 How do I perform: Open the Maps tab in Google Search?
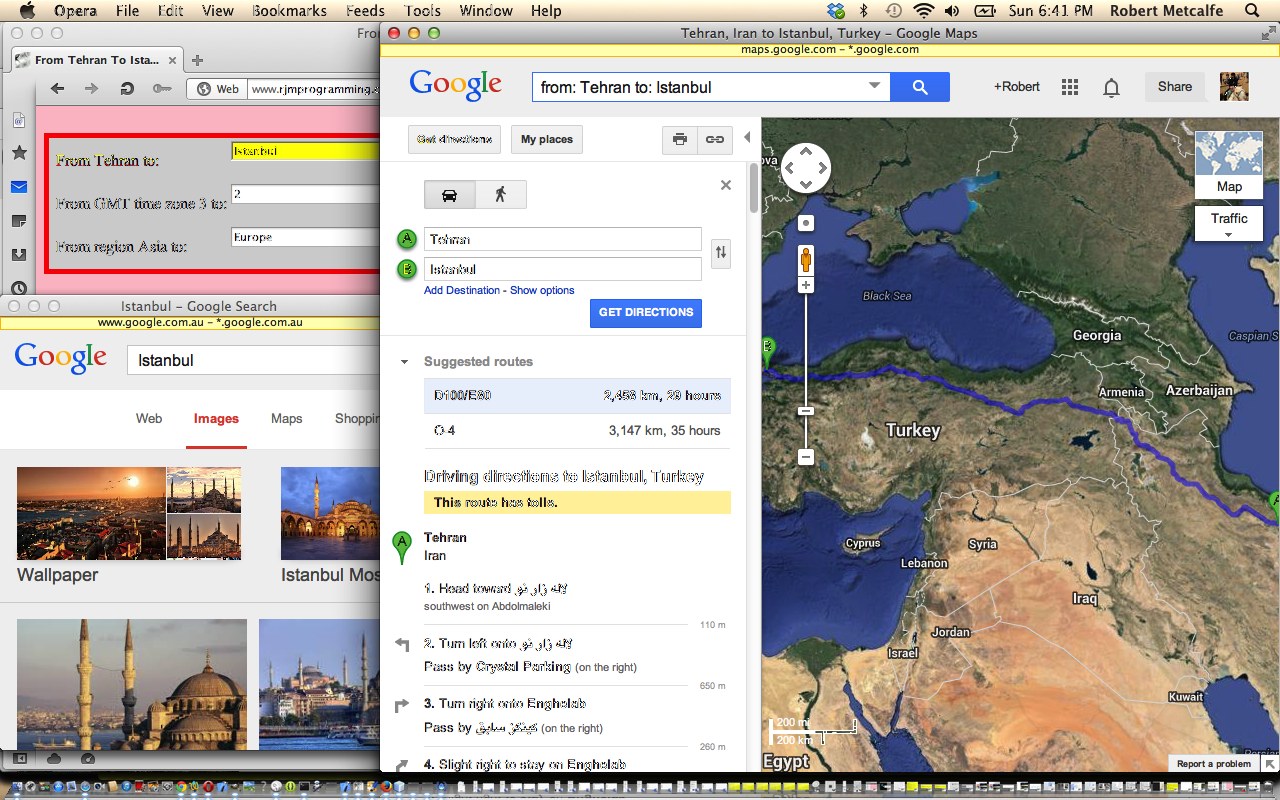click(x=286, y=419)
